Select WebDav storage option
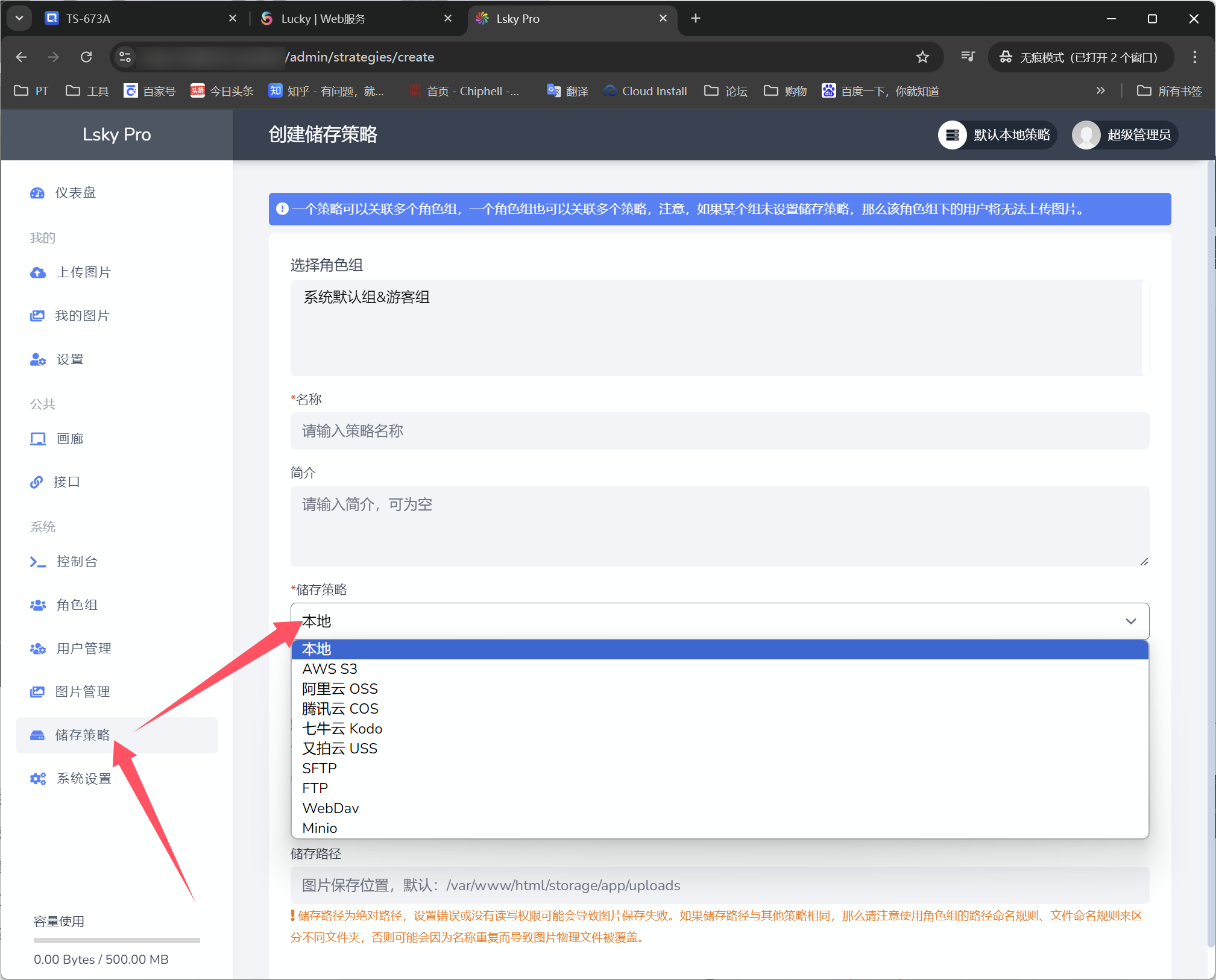The width and height of the screenshot is (1216, 980). [x=720, y=808]
